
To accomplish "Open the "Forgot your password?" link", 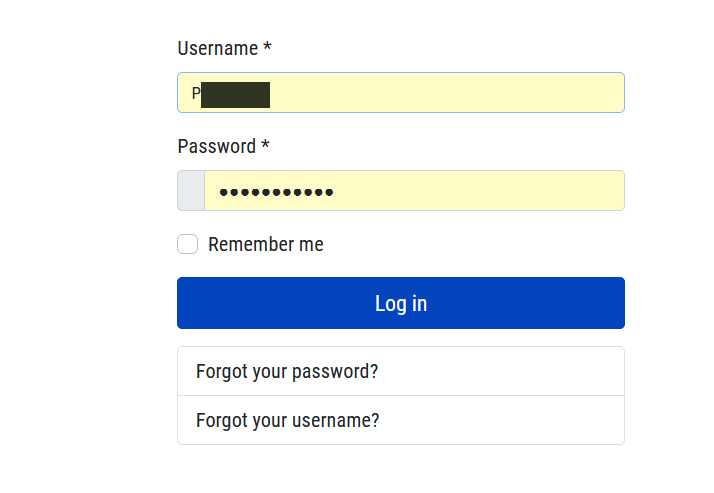I will tap(287, 372).
